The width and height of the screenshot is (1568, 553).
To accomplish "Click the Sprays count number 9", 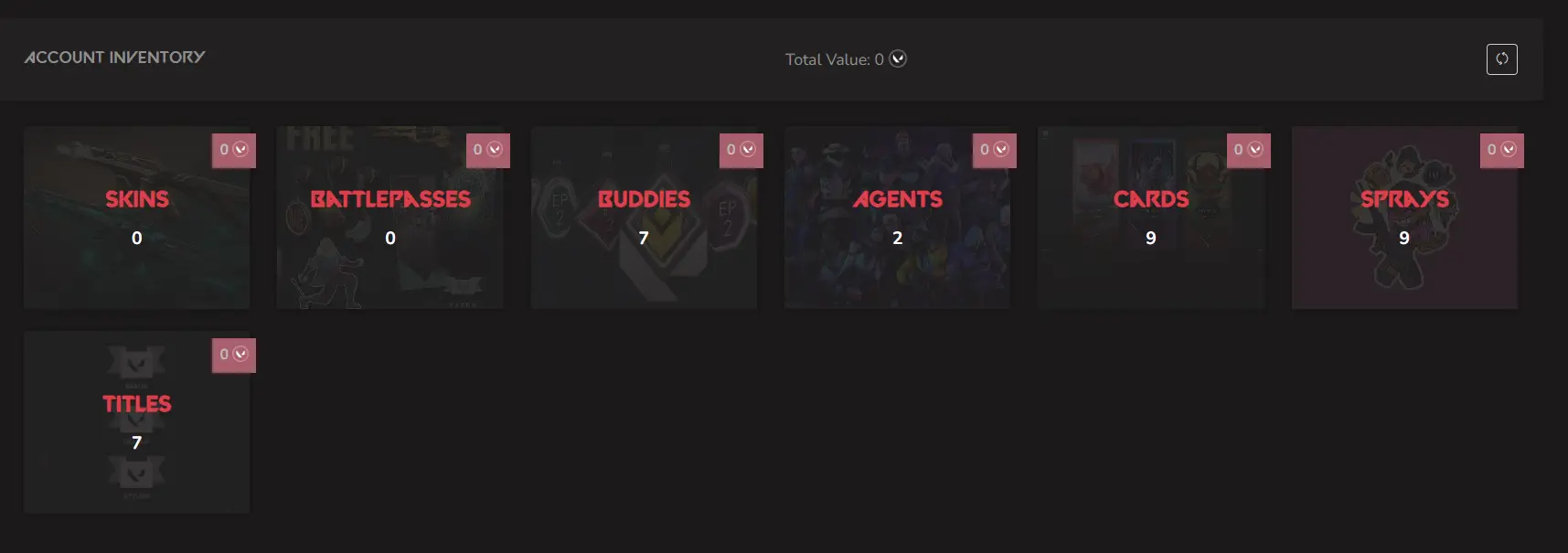I will pos(1404,238).
